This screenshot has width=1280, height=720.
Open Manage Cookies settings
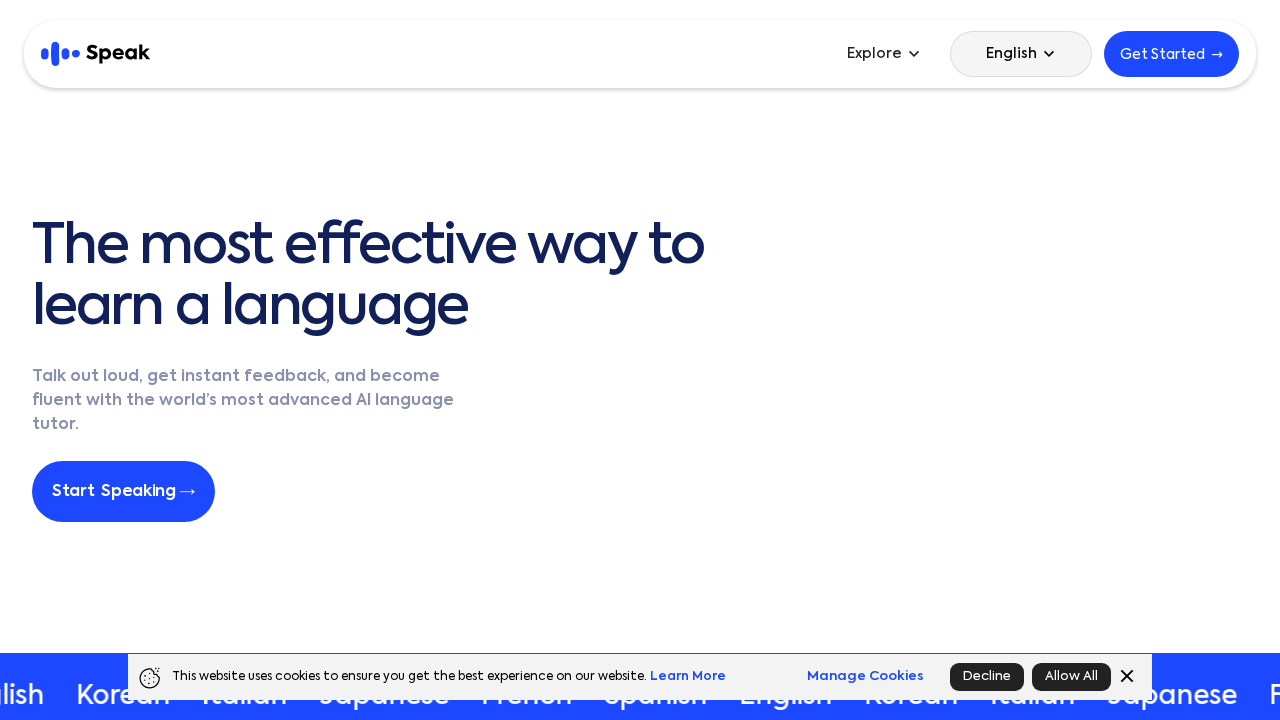click(865, 675)
